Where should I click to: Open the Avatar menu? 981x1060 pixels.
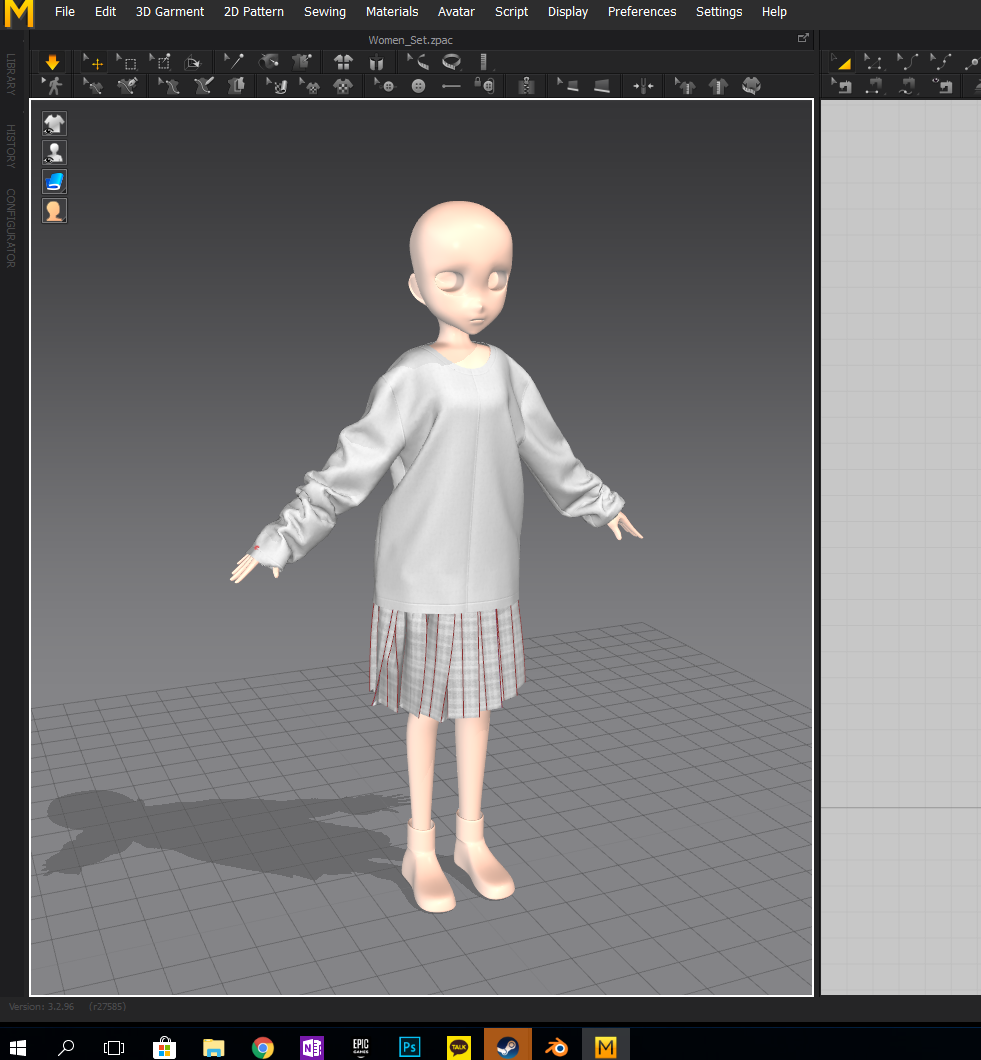(456, 12)
